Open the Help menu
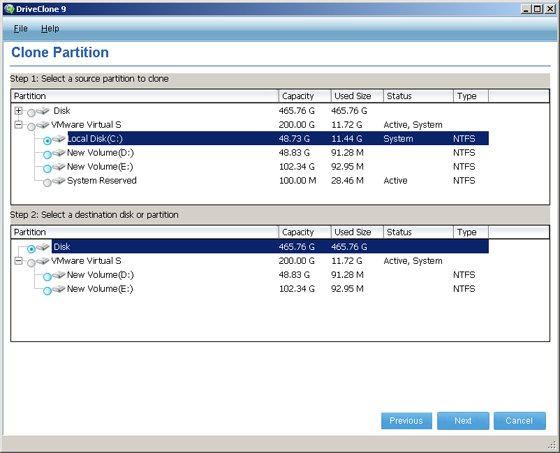This screenshot has height=453, width=560. point(50,29)
